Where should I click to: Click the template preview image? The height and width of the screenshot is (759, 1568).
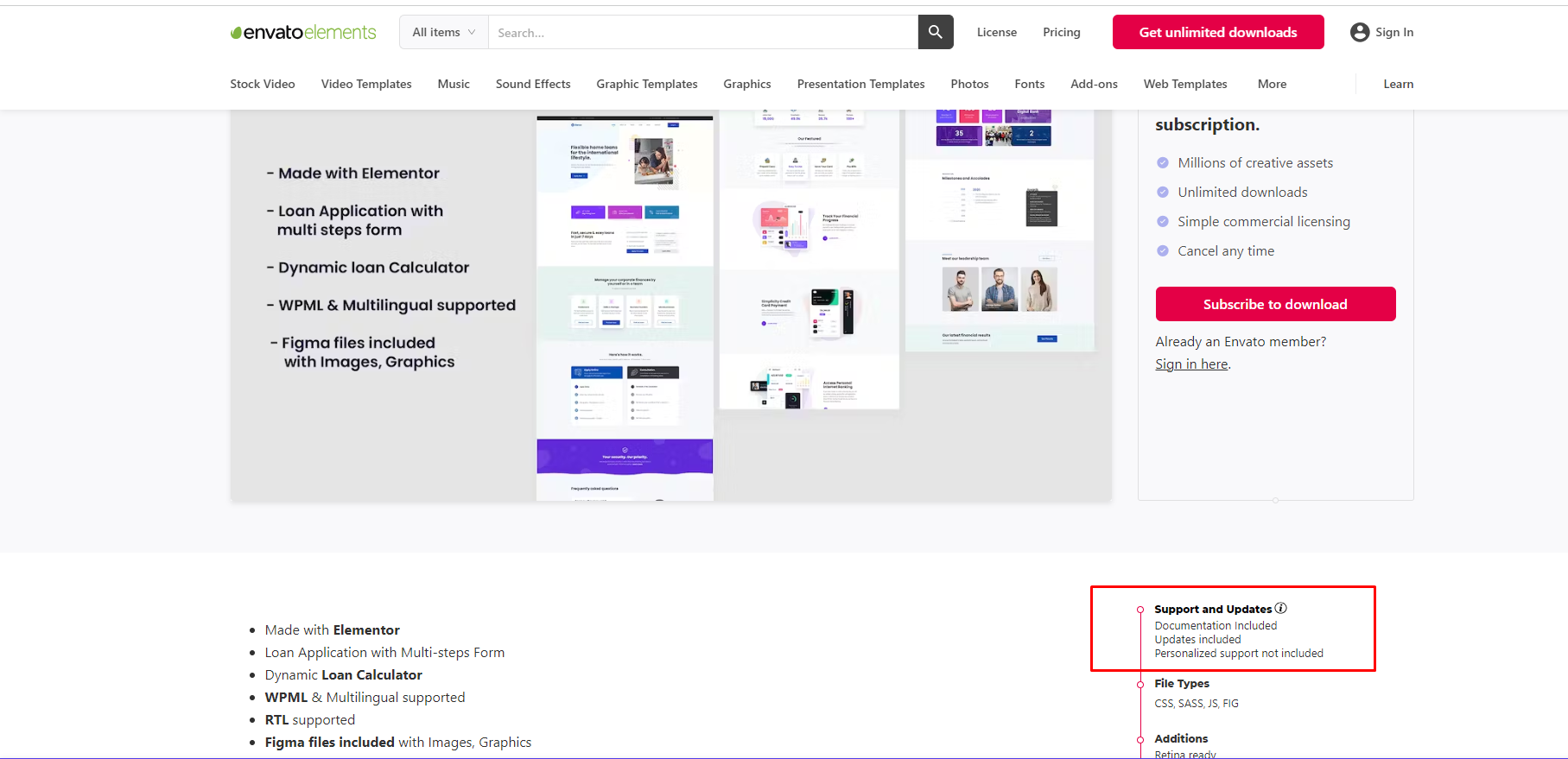670,306
